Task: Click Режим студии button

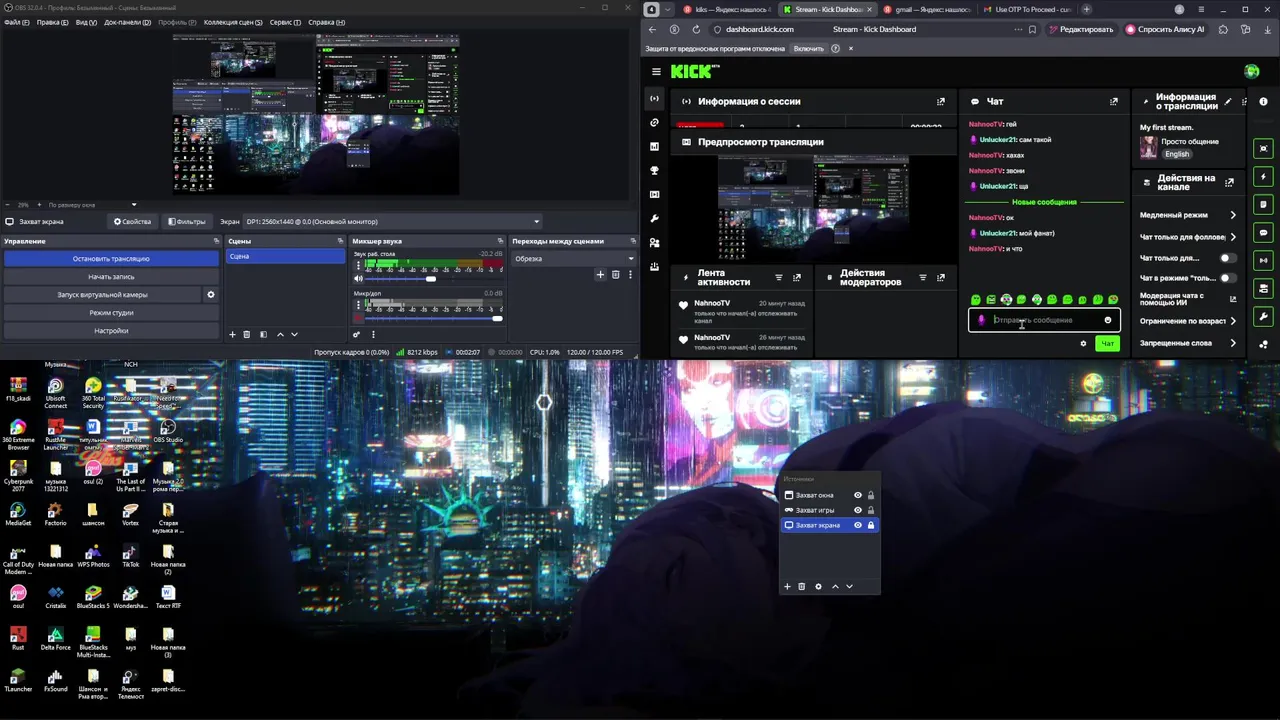Action: tap(111, 312)
